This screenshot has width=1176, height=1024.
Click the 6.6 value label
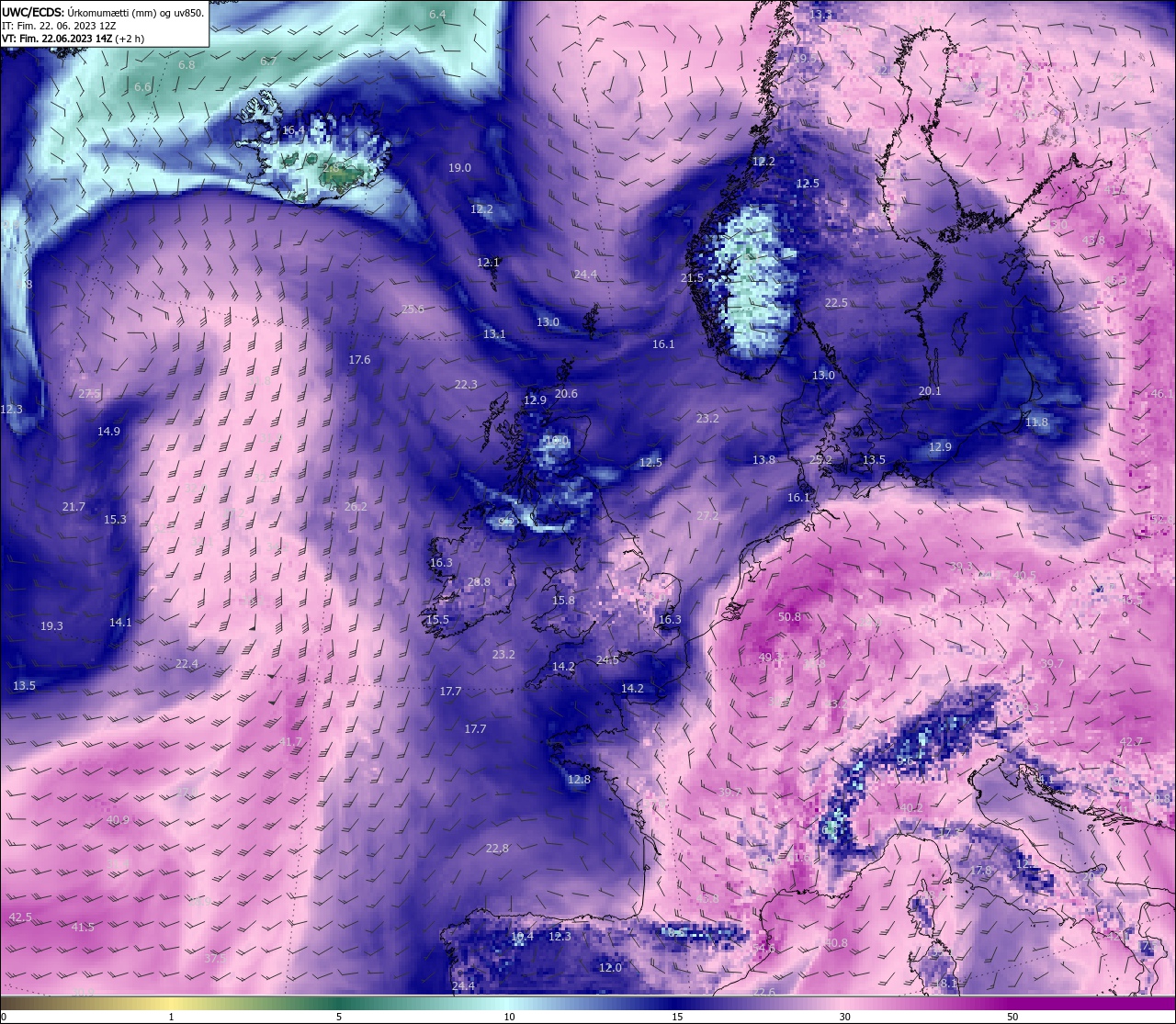[x=142, y=87]
